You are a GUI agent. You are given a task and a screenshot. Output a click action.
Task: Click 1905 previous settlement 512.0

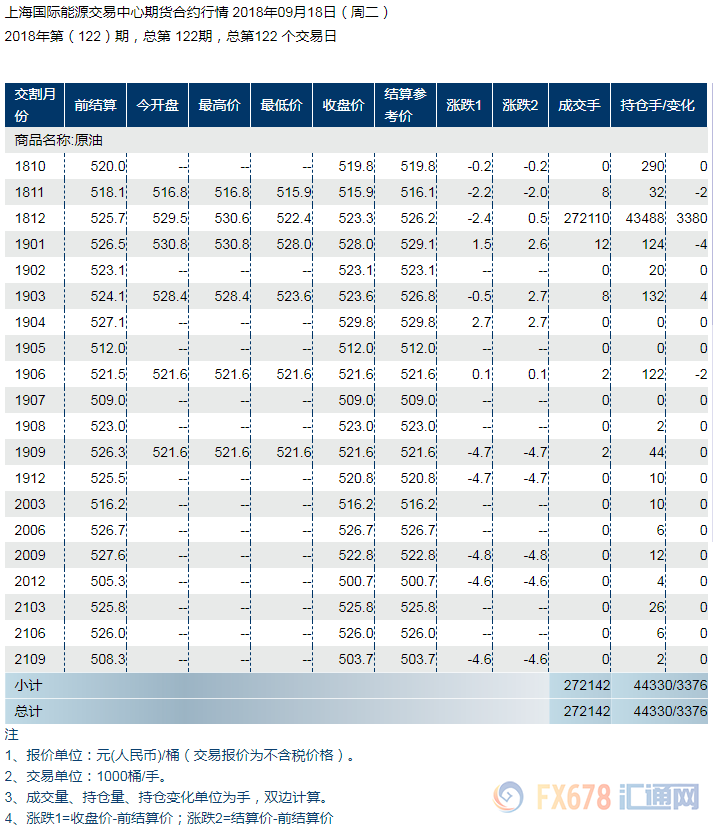(x=108, y=348)
